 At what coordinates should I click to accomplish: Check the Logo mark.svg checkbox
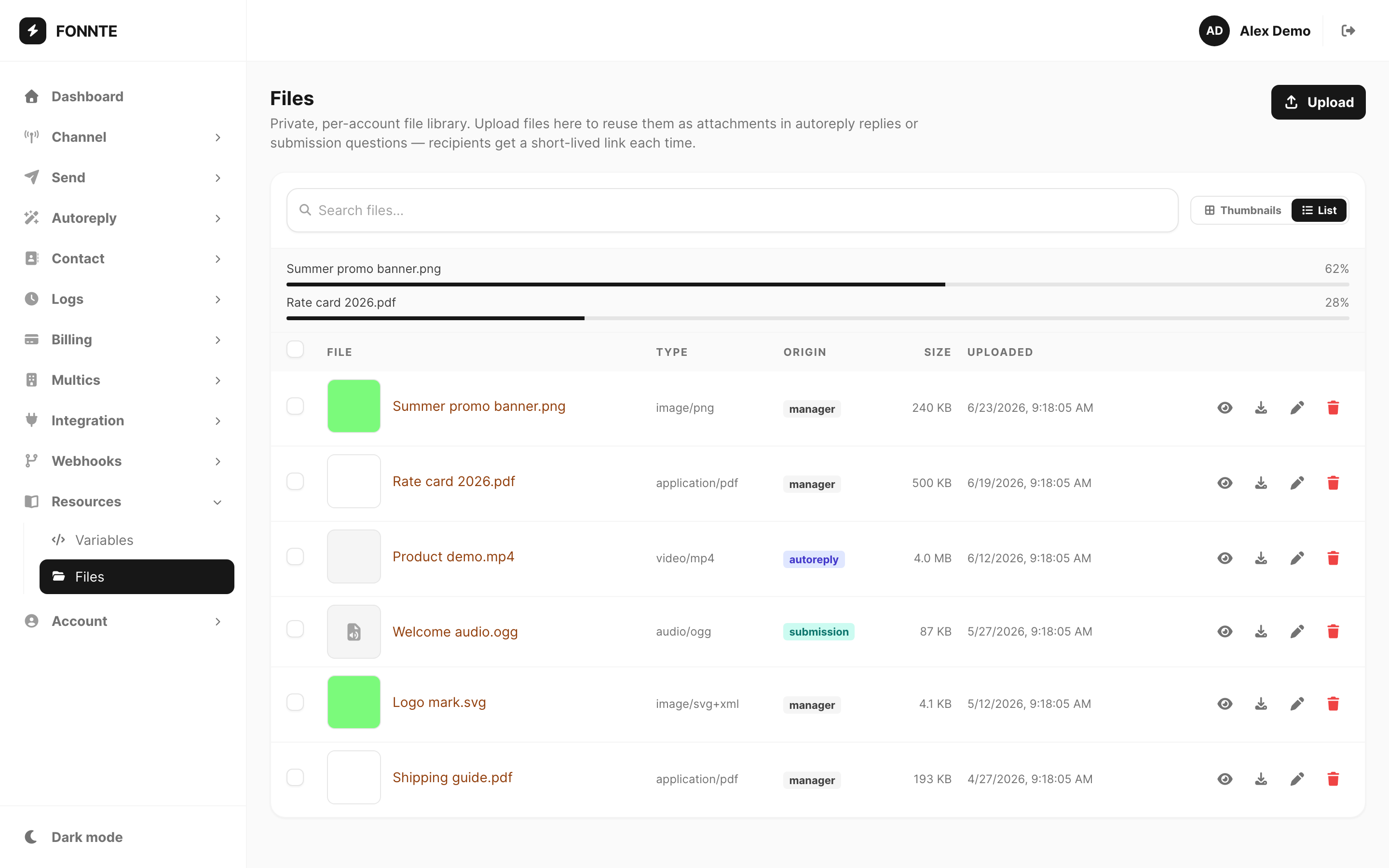pos(295,702)
